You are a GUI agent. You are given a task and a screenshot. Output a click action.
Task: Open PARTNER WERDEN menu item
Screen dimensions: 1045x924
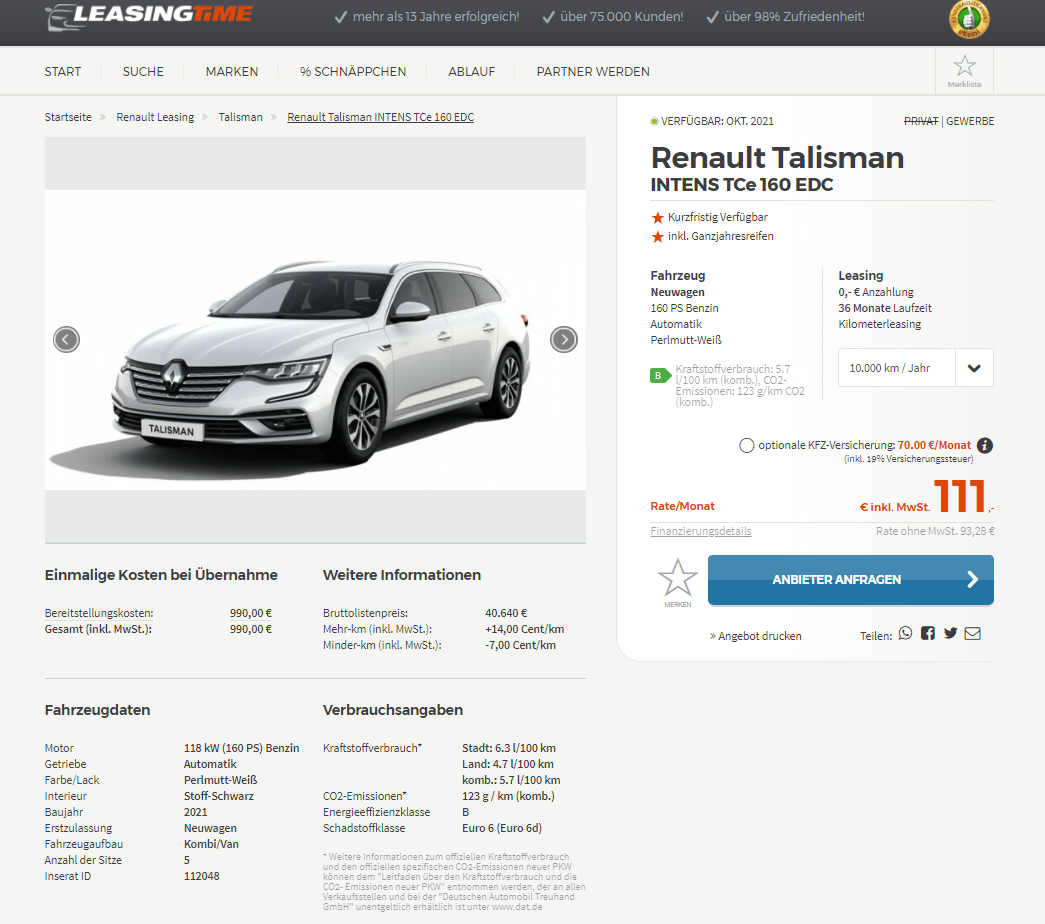(593, 71)
